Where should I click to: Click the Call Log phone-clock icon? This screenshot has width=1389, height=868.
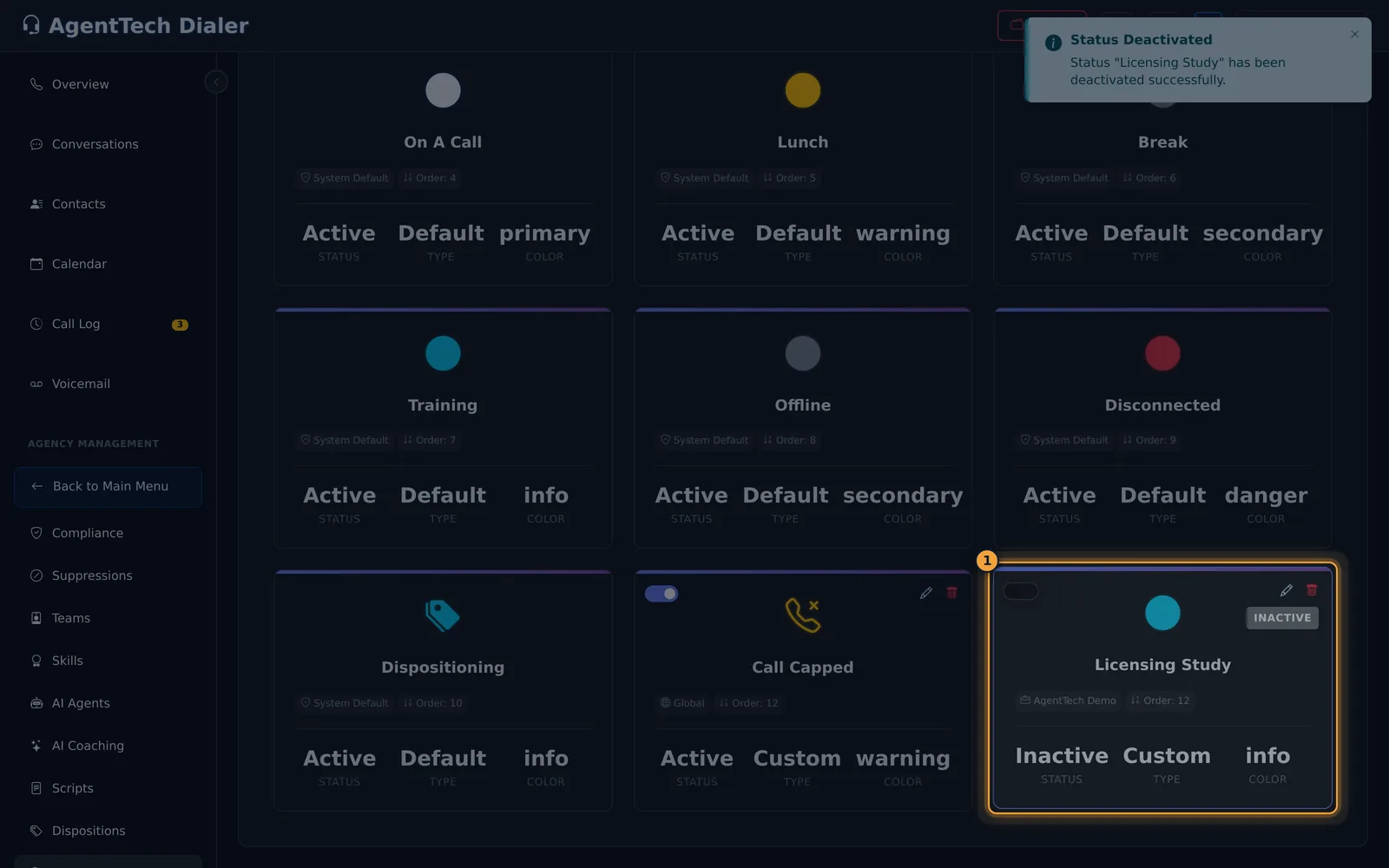pyautogui.click(x=36, y=324)
